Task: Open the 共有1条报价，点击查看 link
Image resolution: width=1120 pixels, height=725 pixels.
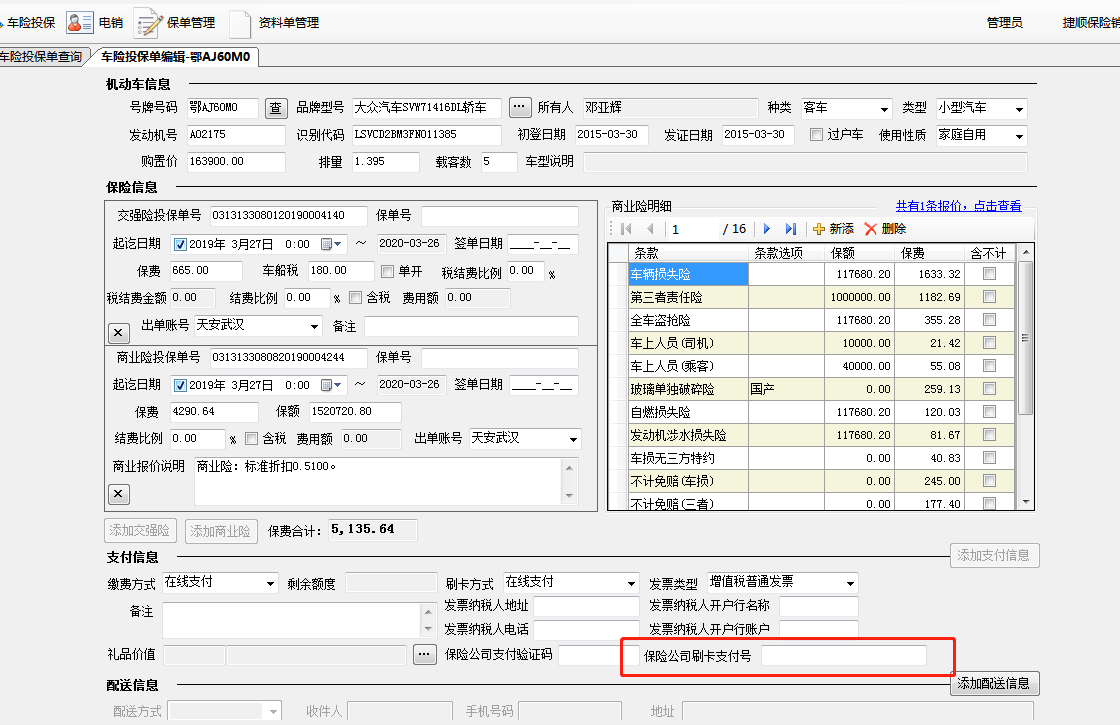Action: click(x=958, y=206)
